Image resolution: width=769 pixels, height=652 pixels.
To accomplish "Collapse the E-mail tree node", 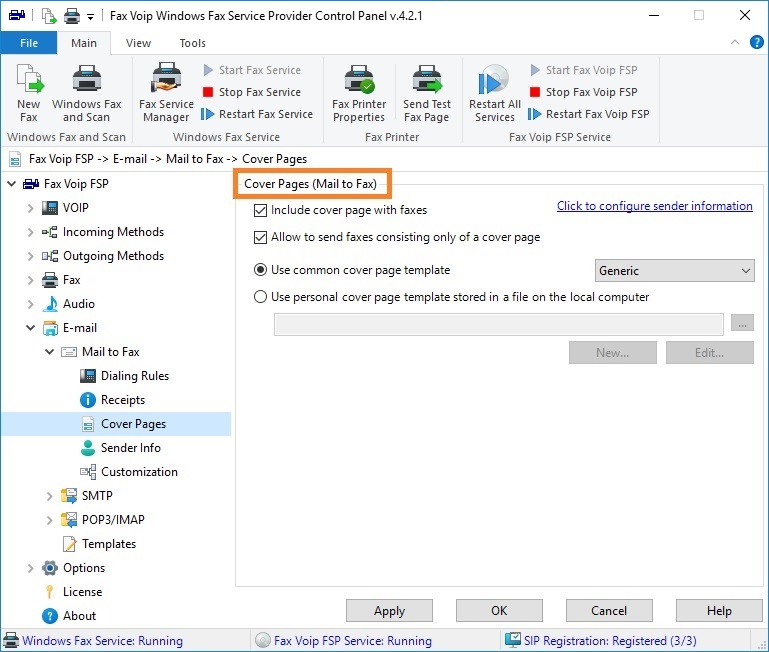I will pyautogui.click(x=30, y=328).
